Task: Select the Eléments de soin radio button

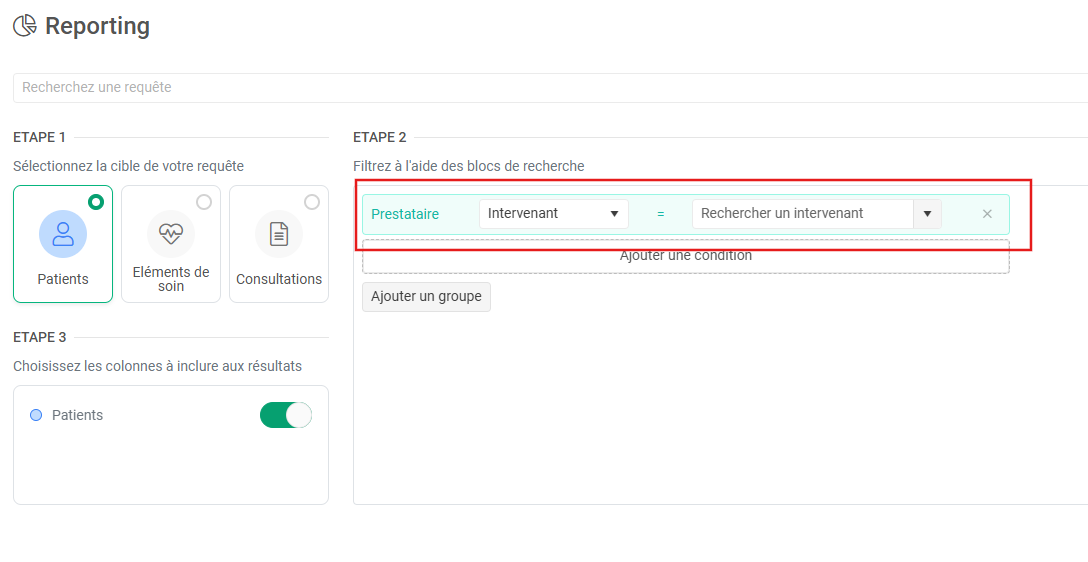Action: click(x=204, y=202)
